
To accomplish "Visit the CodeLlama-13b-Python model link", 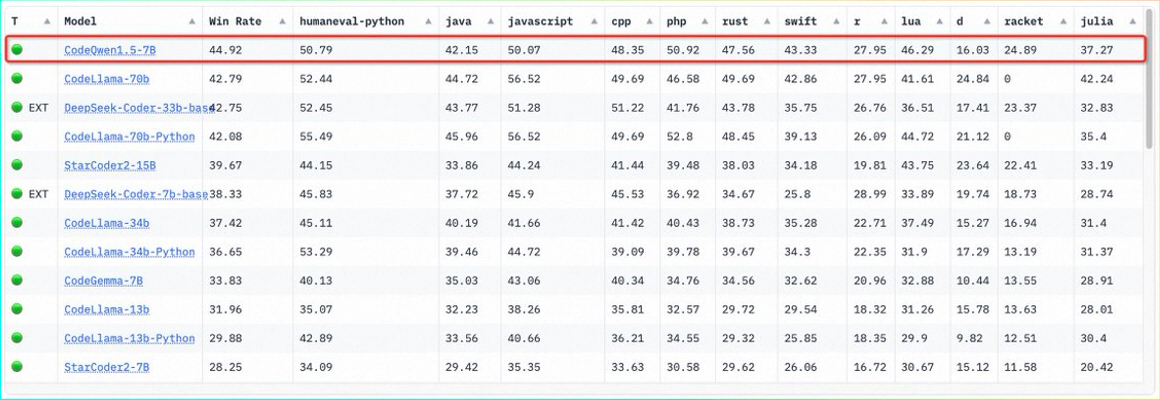I will (x=129, y=339).
